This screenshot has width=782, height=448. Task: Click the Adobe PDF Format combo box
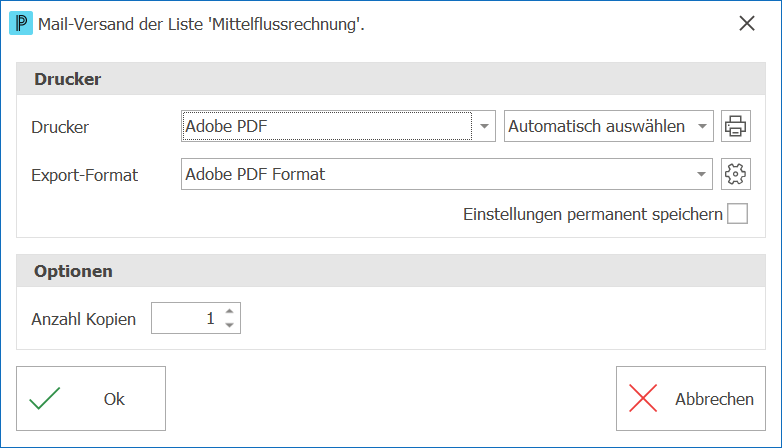coord(446,174)
